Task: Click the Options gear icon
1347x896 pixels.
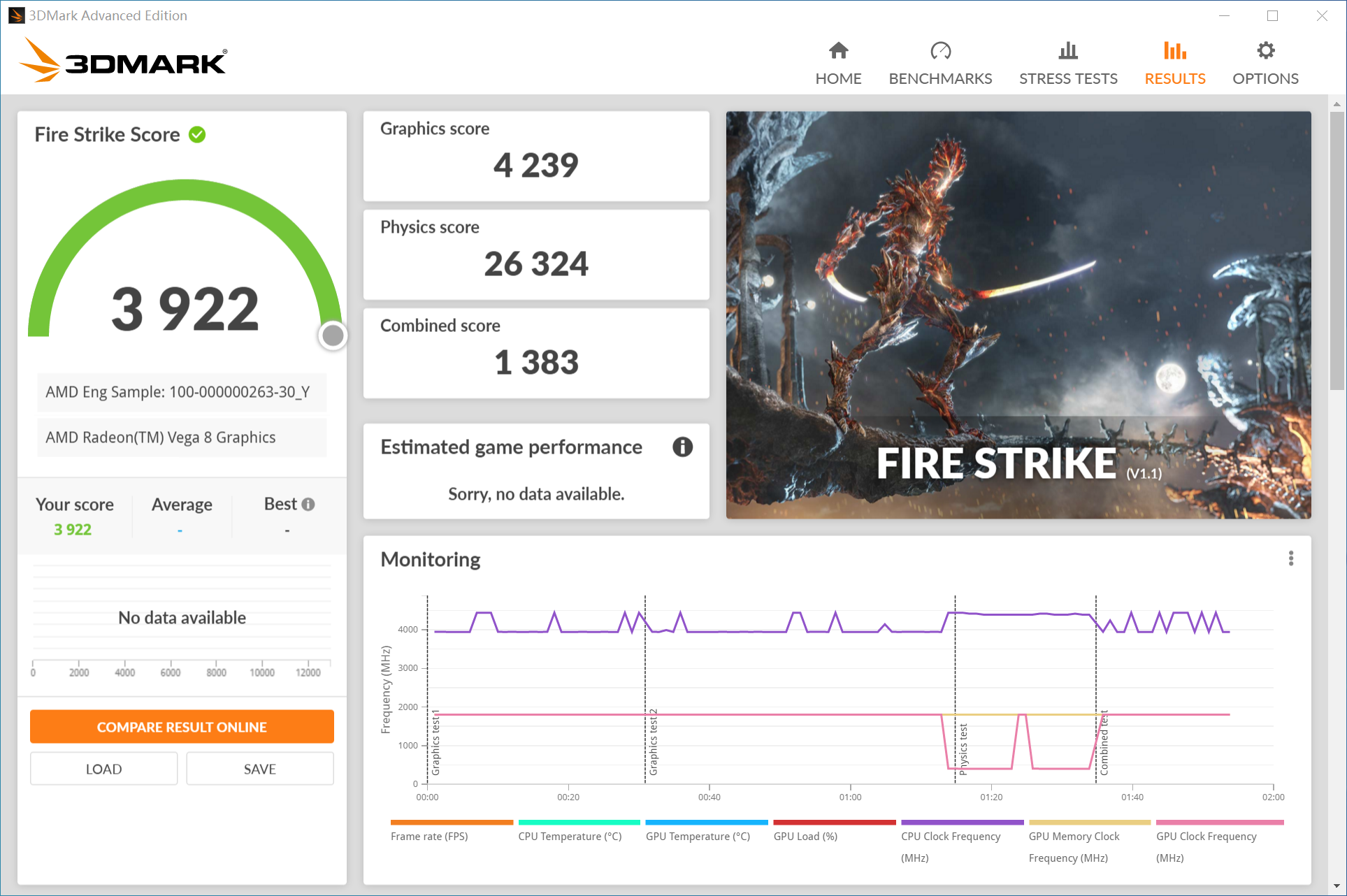Action: (1266, 50)
